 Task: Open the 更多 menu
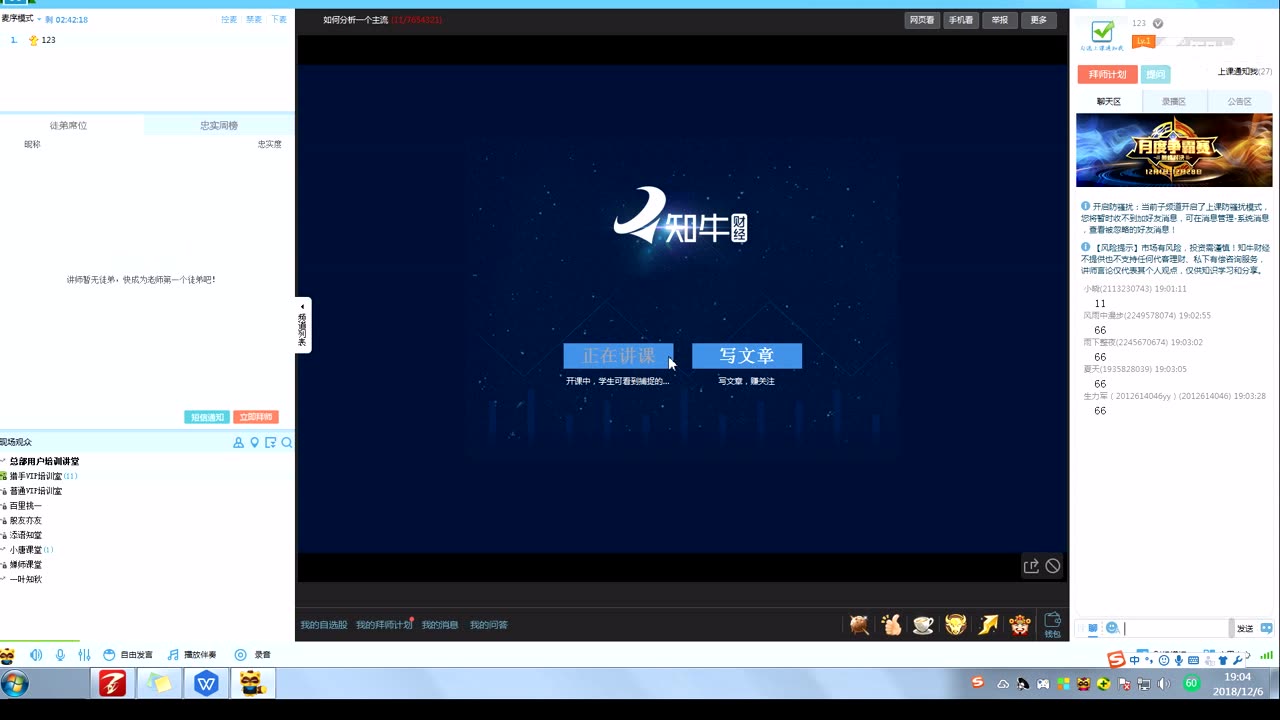tap(1039, 20)
